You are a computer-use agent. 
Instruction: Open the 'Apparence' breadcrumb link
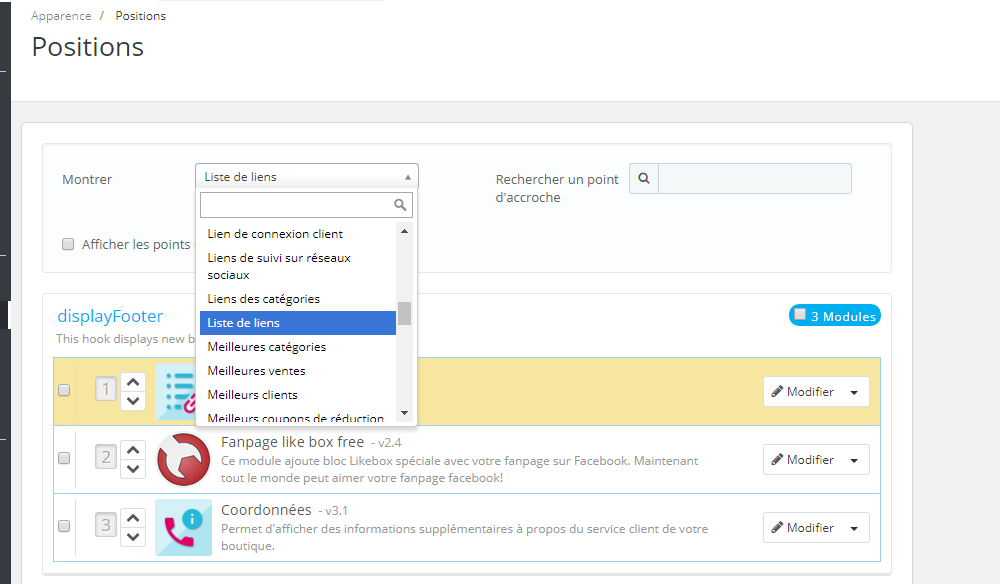61,15
